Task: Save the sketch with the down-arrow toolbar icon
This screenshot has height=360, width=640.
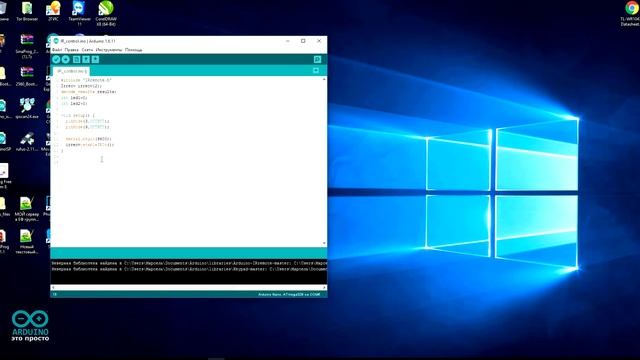Action: click(95, 60)
